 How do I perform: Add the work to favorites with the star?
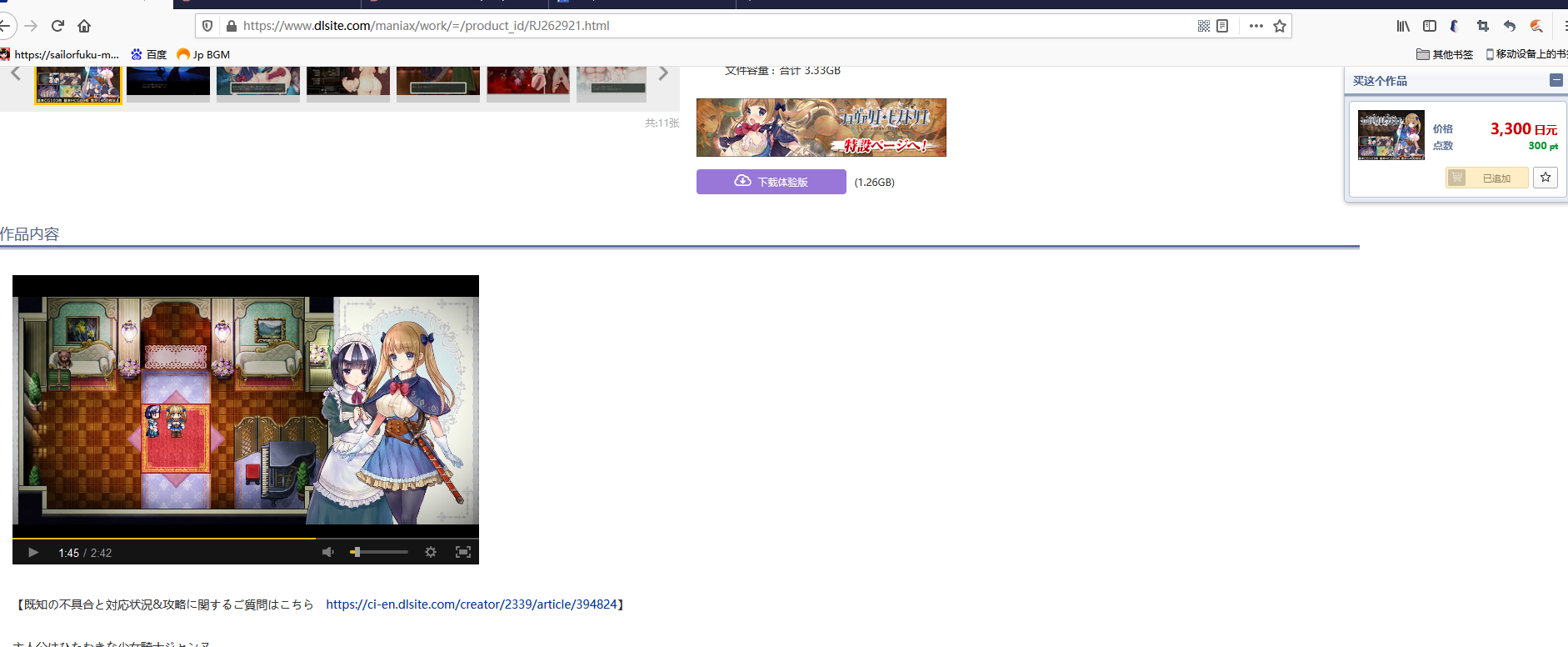[x=1546, y=178]
